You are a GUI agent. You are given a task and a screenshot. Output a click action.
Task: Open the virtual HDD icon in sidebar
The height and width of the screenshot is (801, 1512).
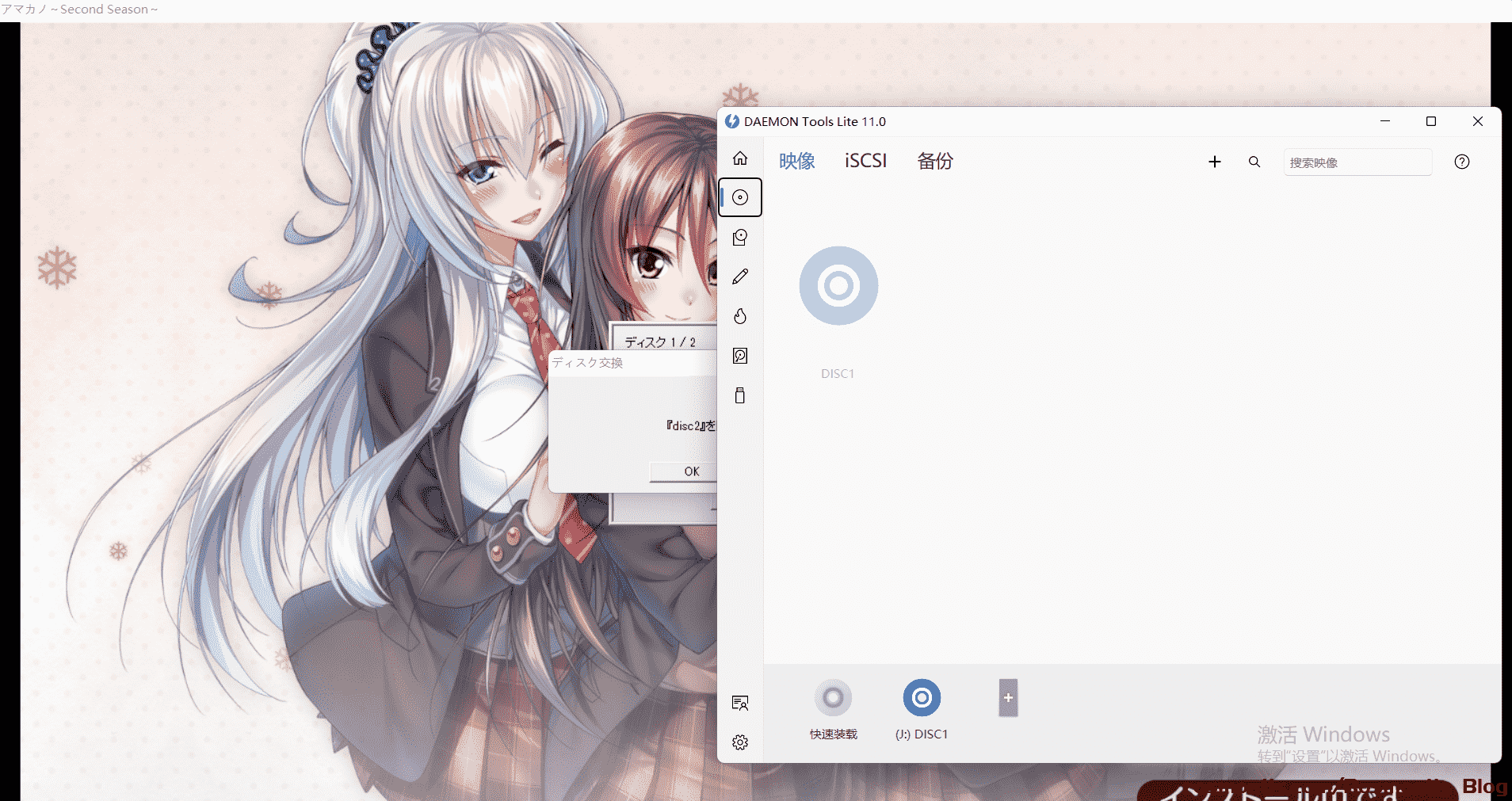click(x=740, y=356)
